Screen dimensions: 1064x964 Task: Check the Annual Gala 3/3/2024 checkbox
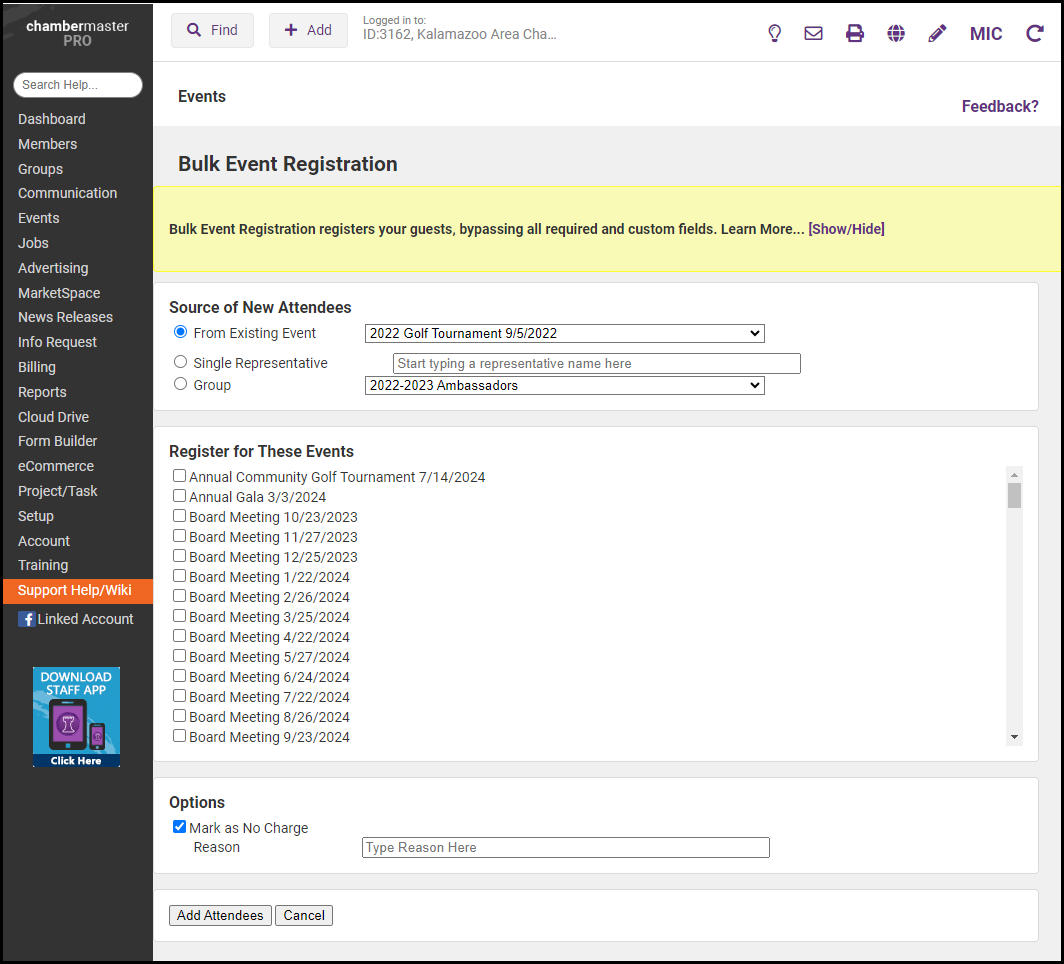(179, 496)
